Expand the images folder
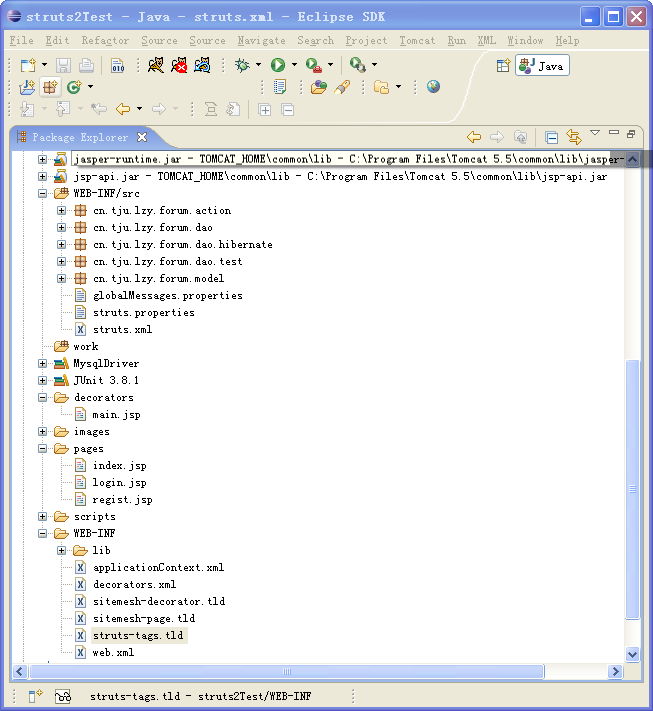This screenshot has height=711, width=653. 42,431
